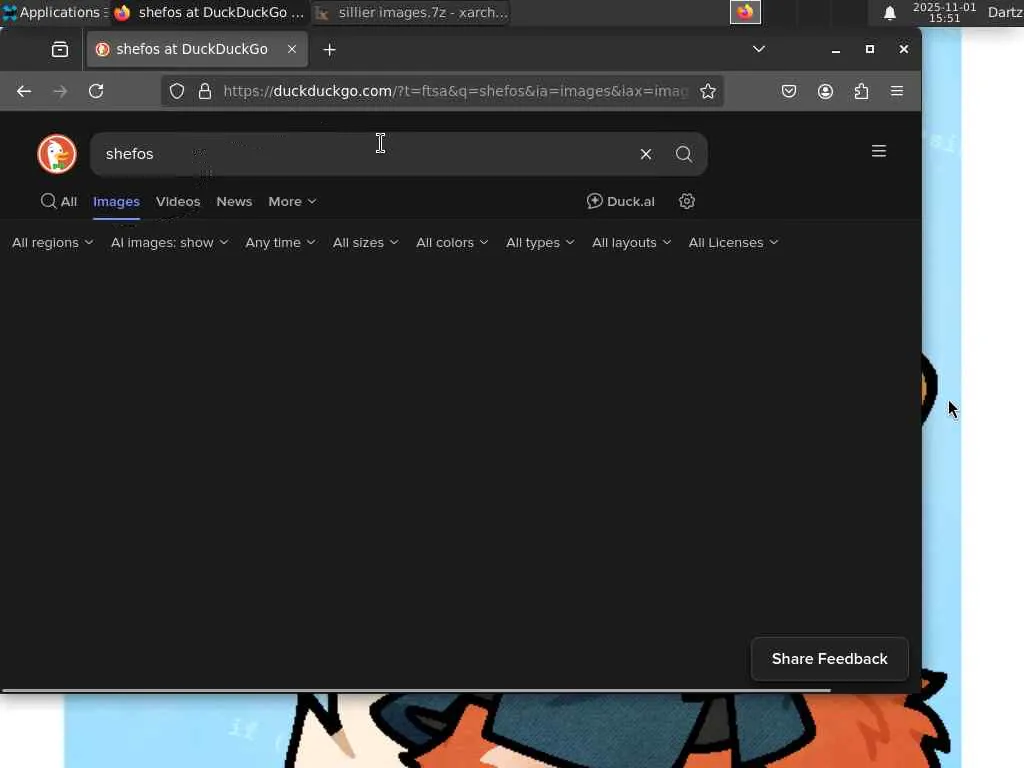This screenshot has height=768, width=1024.
Task: Open the Firefox account icon
Action: (x=825, y=91)
